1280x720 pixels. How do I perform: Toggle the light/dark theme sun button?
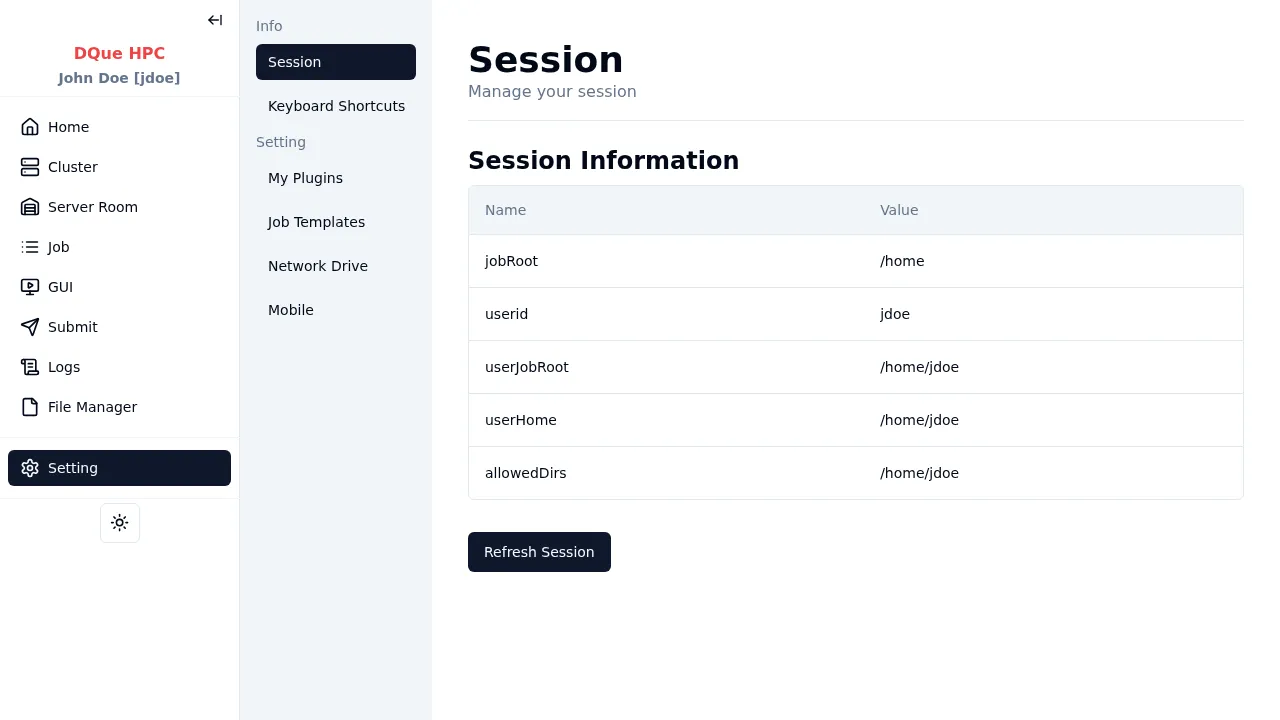(x=120, y=523)
